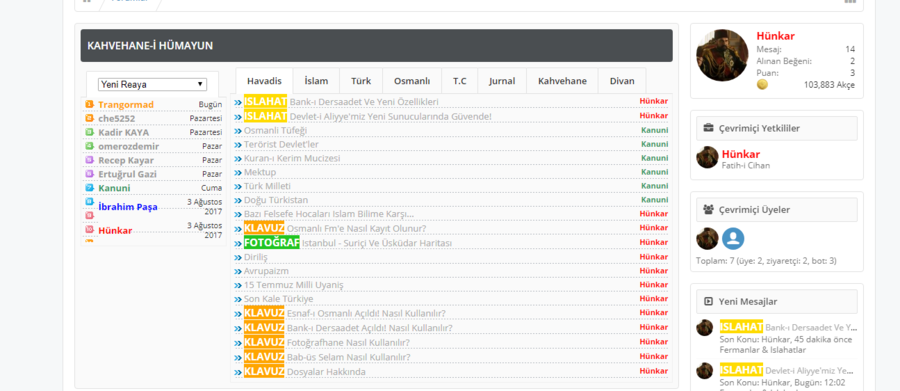The width and height of the screenshot is (900, 391).
Task: Select the Kahvehane tab
Action: tap(562, 81)
